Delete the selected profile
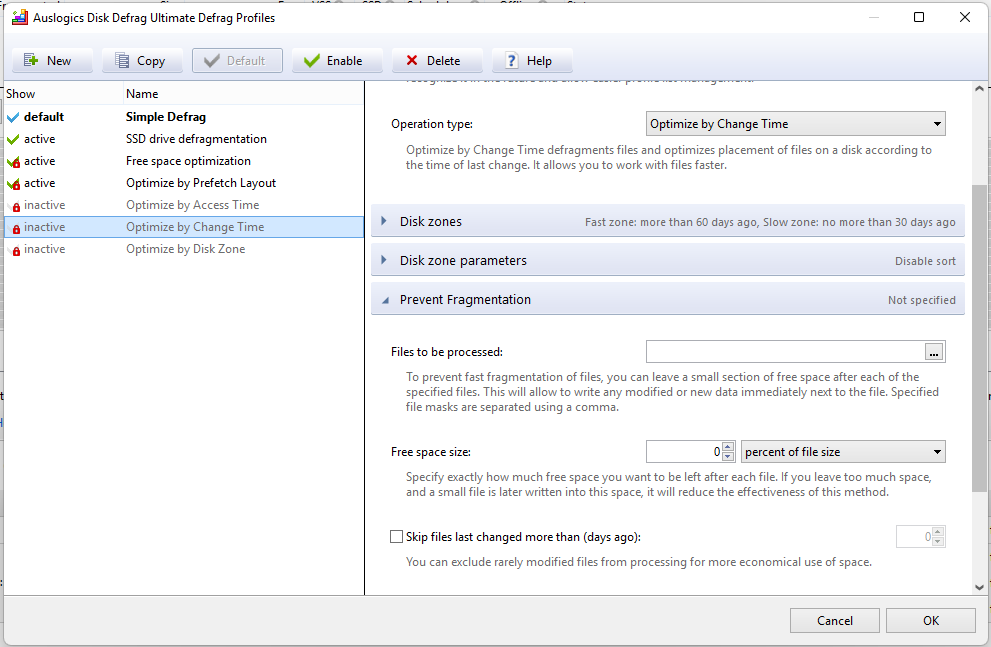The width and height of the screenshot is (991, 647). coord(437,61)
